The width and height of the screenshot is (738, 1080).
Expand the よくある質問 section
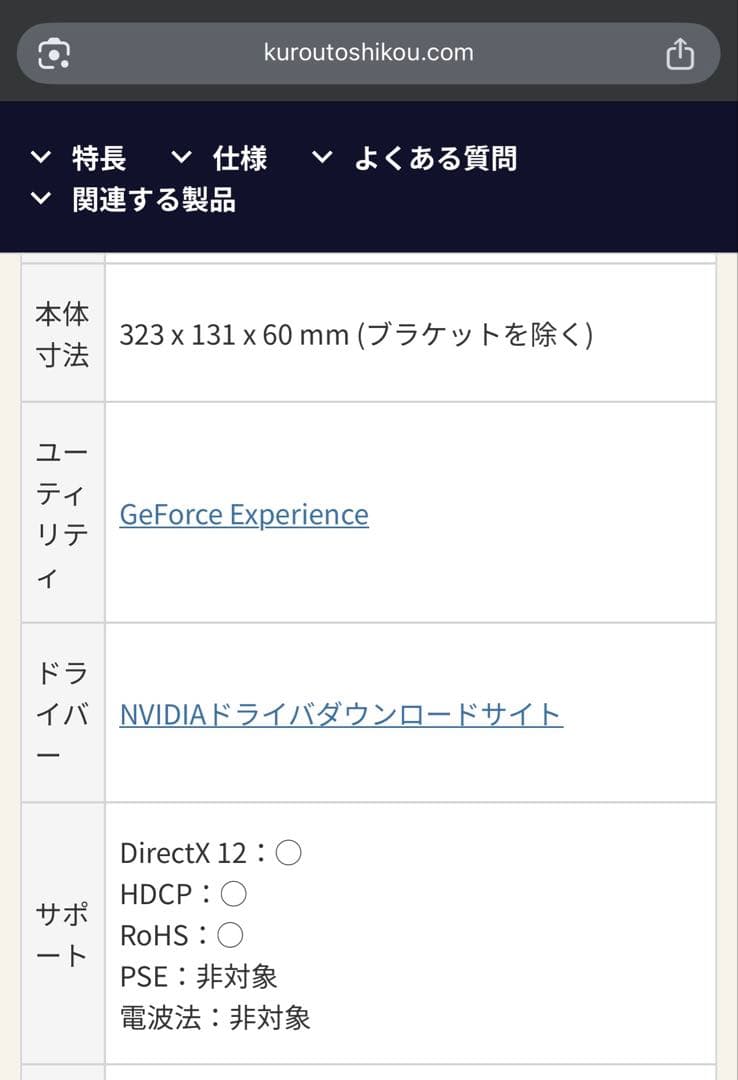point(437,158)
